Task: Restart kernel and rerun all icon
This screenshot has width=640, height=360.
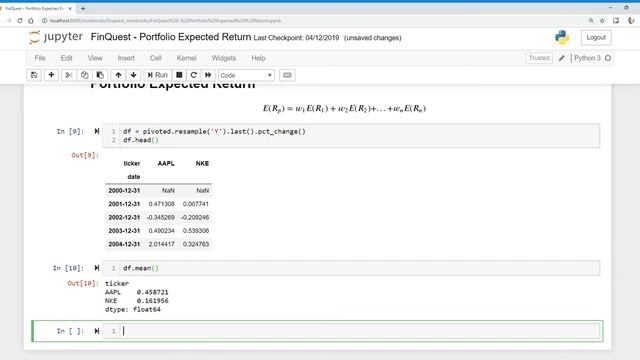Action: tap(208, 75)
